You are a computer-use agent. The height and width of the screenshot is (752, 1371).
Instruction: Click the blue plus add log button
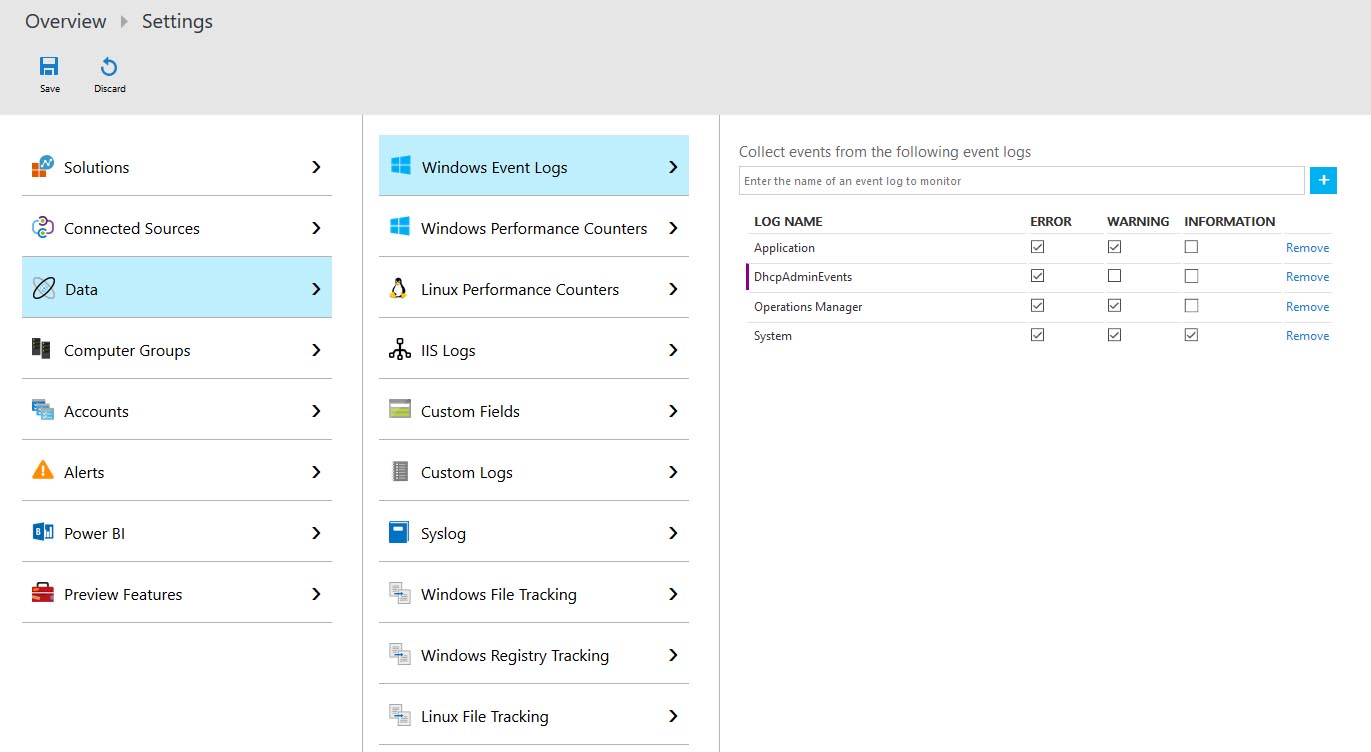point(1323,180)
